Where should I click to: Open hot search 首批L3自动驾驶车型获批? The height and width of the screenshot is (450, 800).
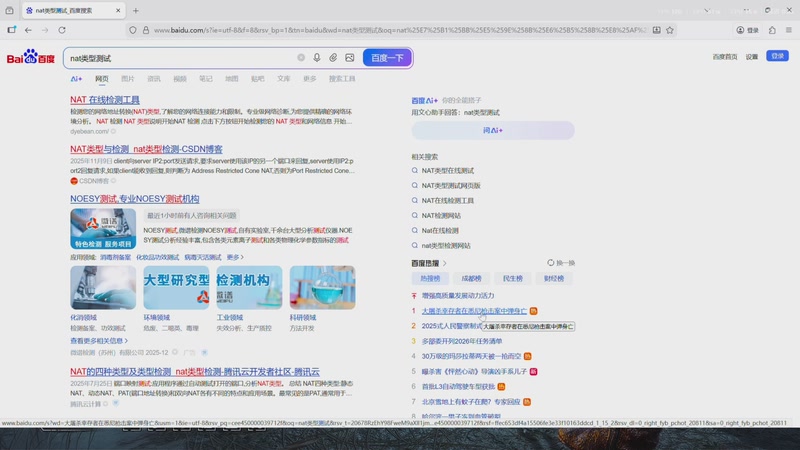coord(458,387)
